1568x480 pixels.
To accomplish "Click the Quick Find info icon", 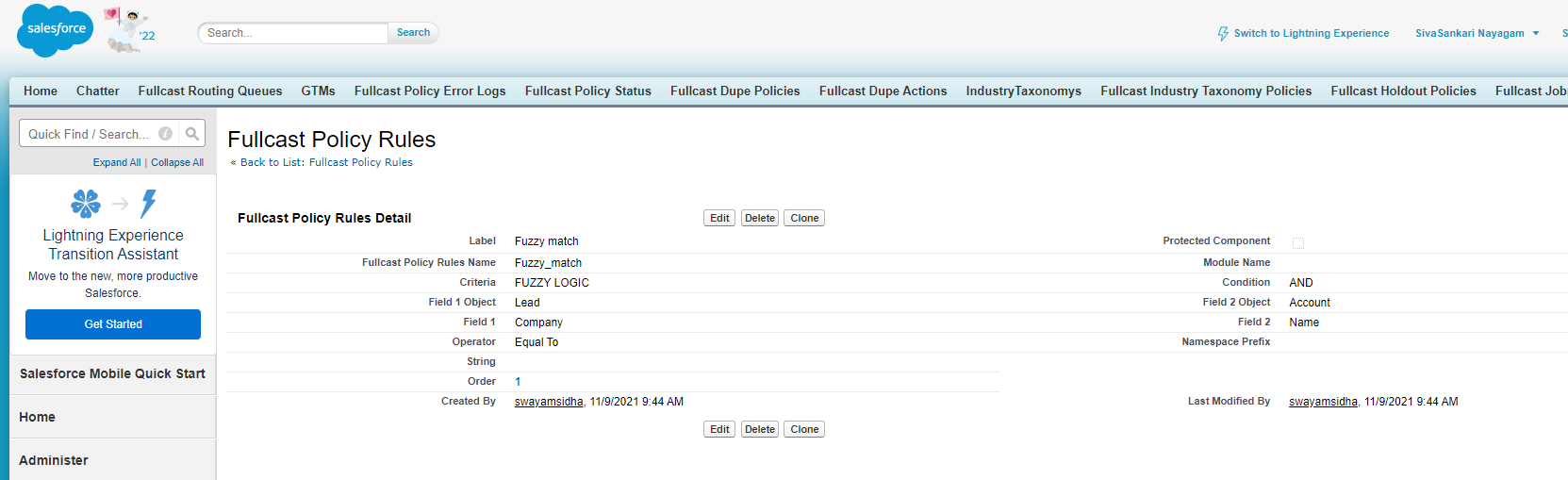I will (x=165, y=134).
